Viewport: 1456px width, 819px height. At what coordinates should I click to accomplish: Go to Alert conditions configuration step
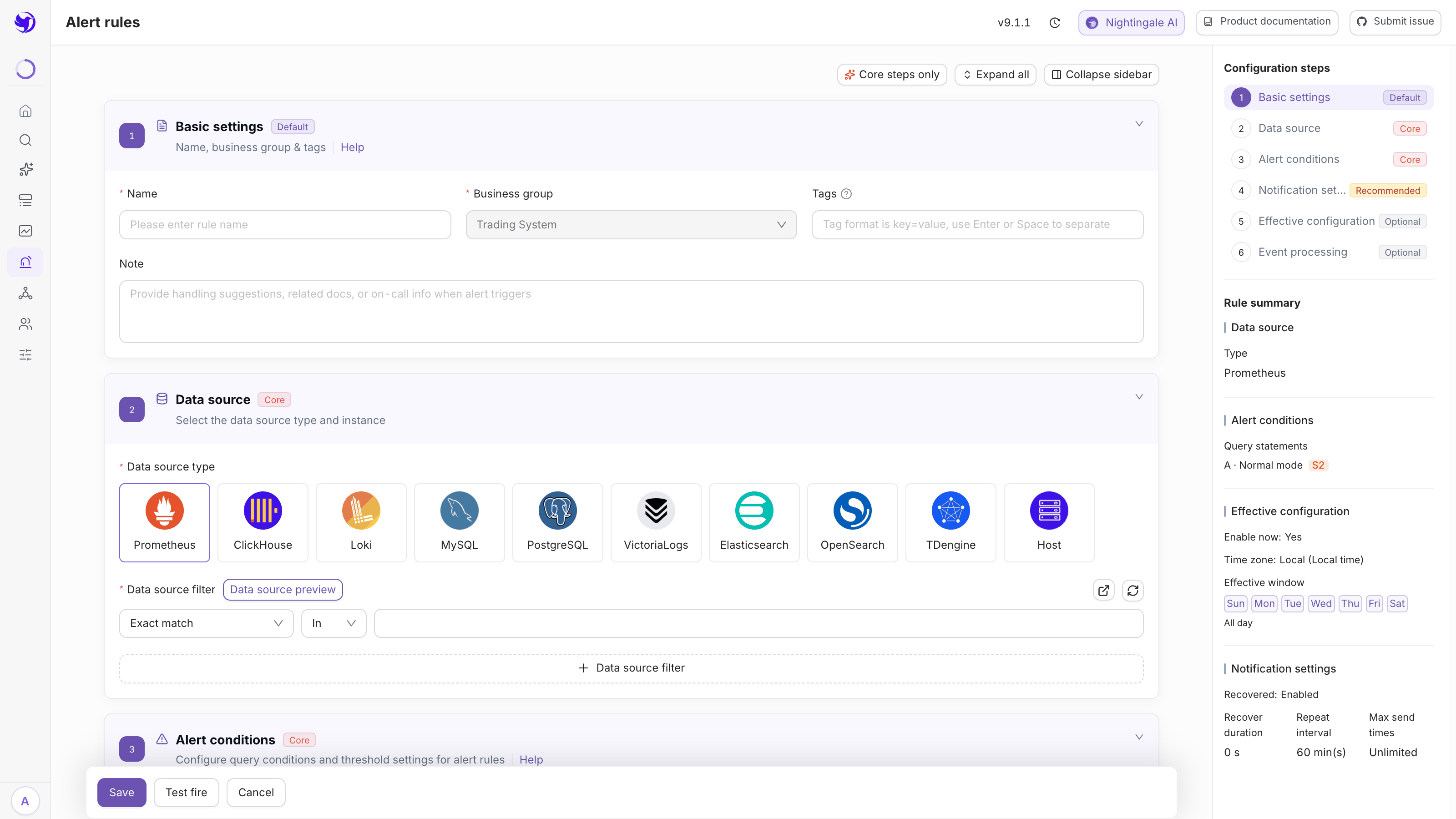(1329, 159)
